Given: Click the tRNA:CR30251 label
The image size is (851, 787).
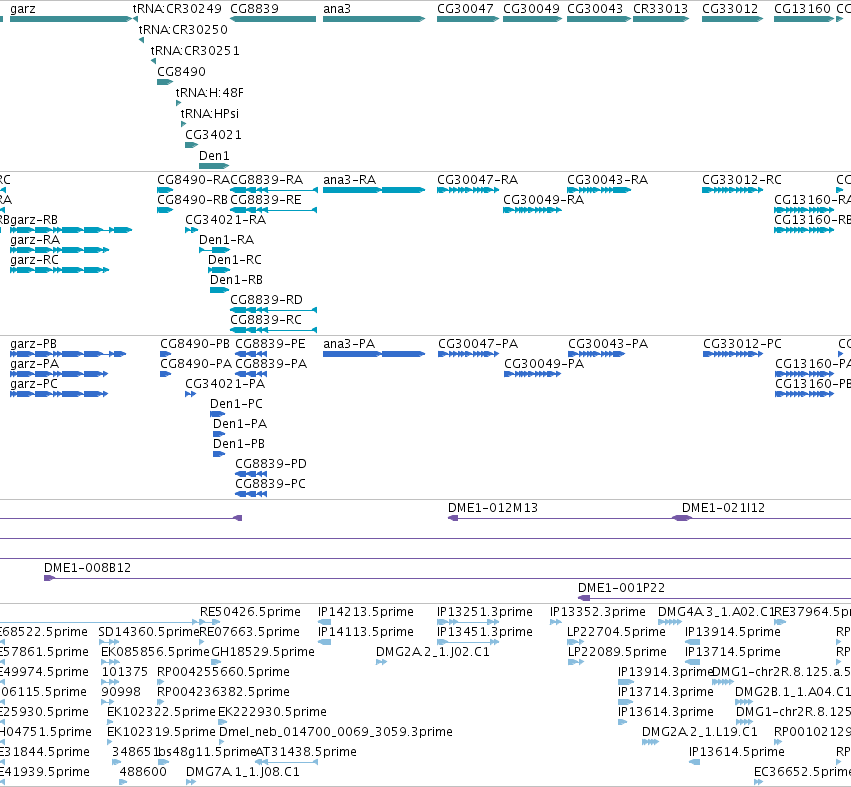Looking at the screenshot, I should pyautogui.click(x=195, y=50).
